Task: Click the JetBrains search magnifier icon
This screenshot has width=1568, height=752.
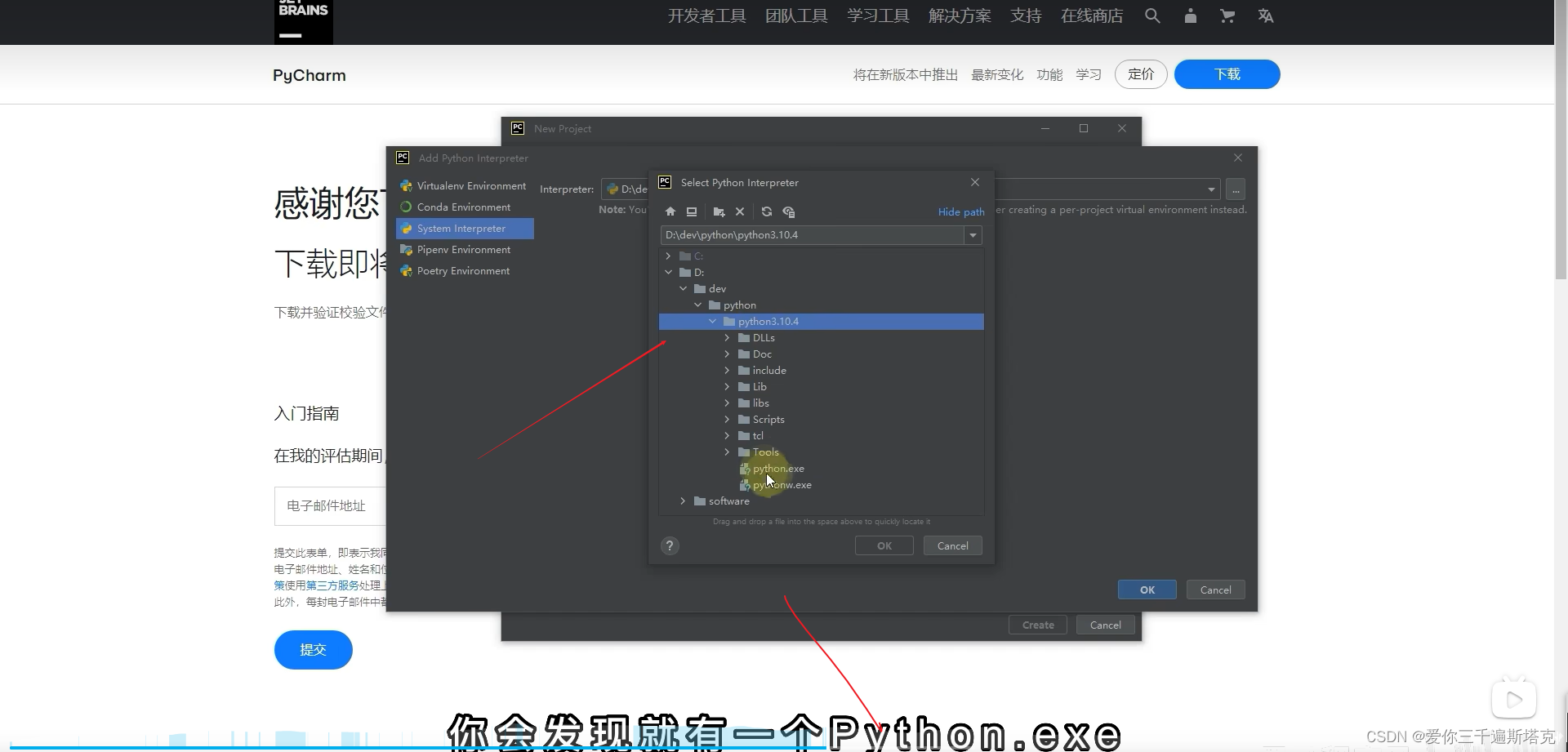Action: [1152, 16]
